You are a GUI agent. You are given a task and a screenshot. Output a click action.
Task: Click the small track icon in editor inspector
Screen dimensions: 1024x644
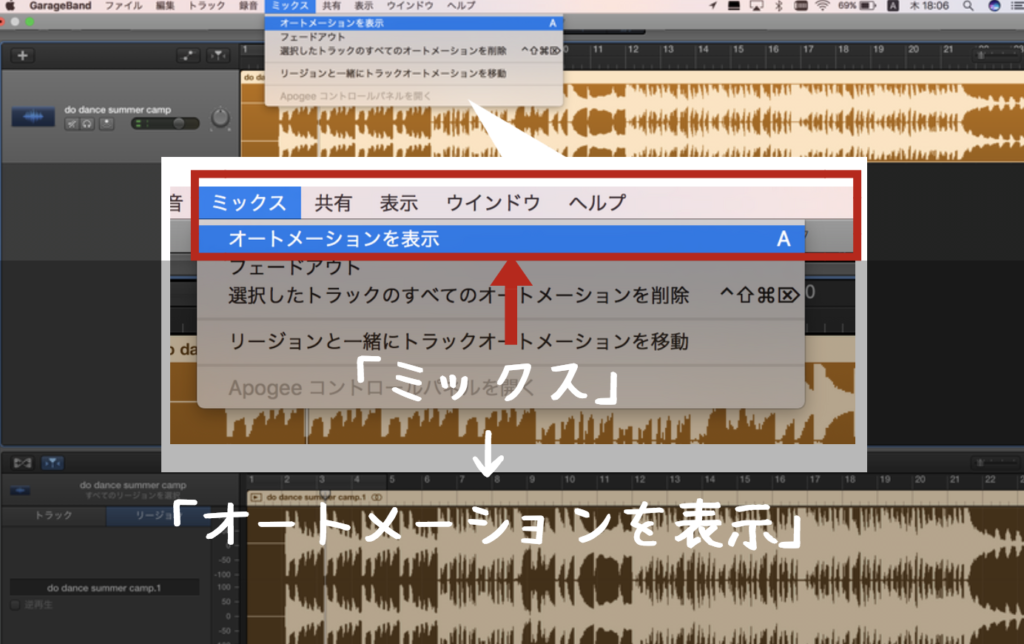coord(20,491)
